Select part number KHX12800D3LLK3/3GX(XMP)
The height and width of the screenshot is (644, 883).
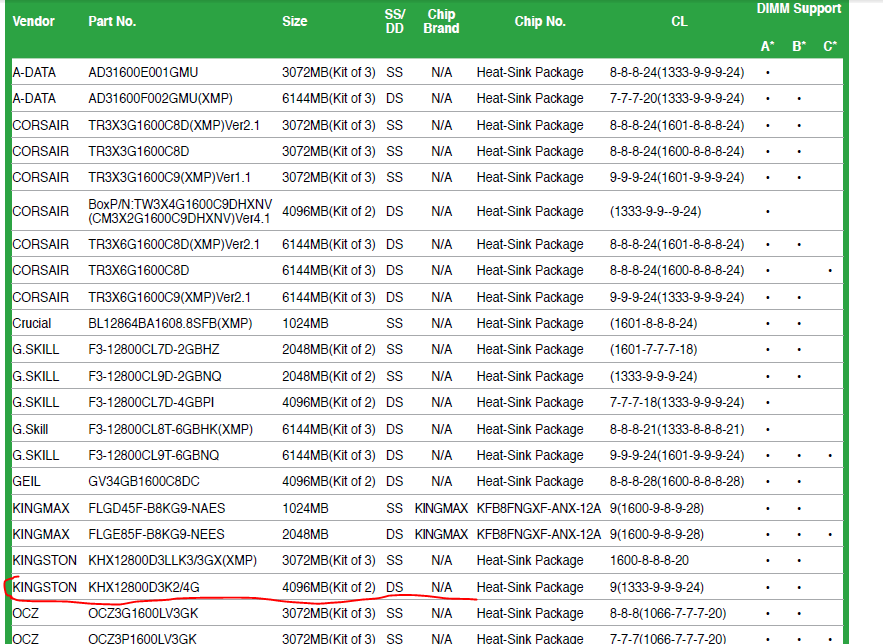click(x=172, y=561)
